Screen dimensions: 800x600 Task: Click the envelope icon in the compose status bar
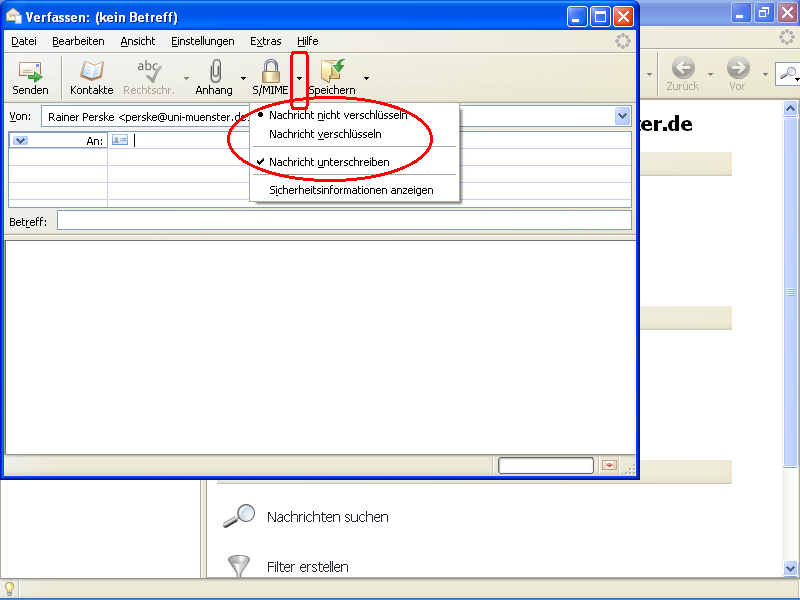click(609, 464)
